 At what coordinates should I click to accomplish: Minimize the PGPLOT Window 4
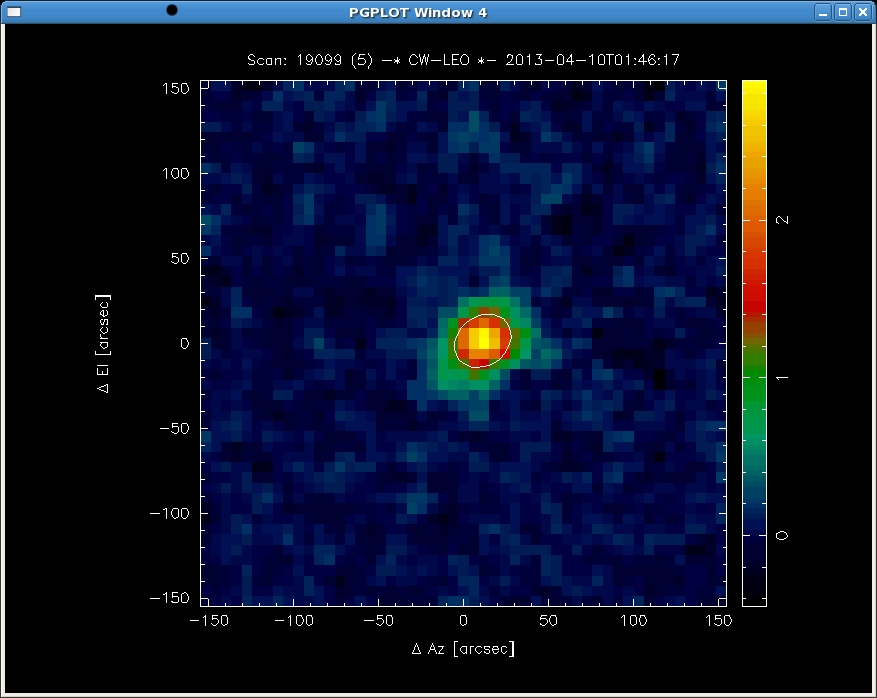point(823,12)
